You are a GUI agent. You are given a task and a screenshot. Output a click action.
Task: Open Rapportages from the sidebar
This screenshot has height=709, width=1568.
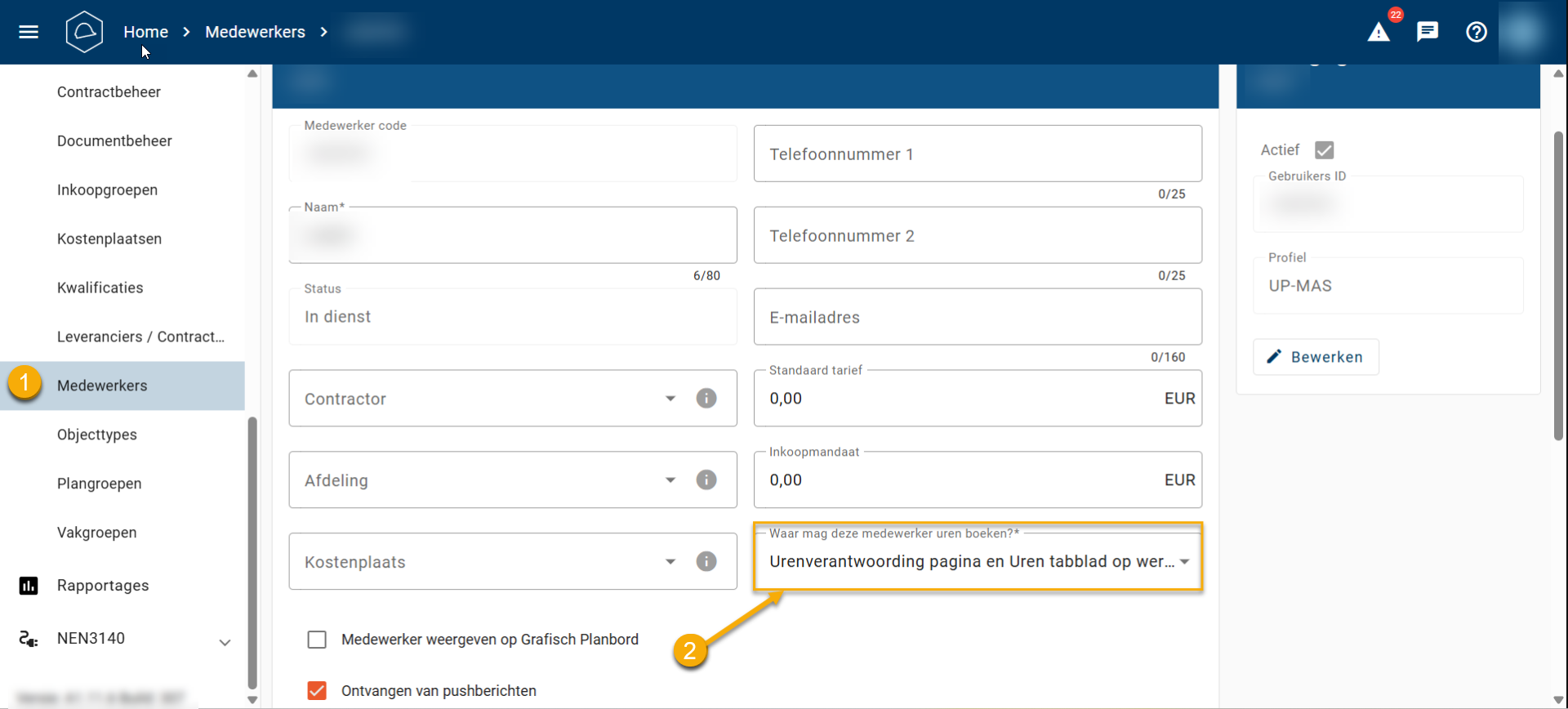(x=103, y=586)
